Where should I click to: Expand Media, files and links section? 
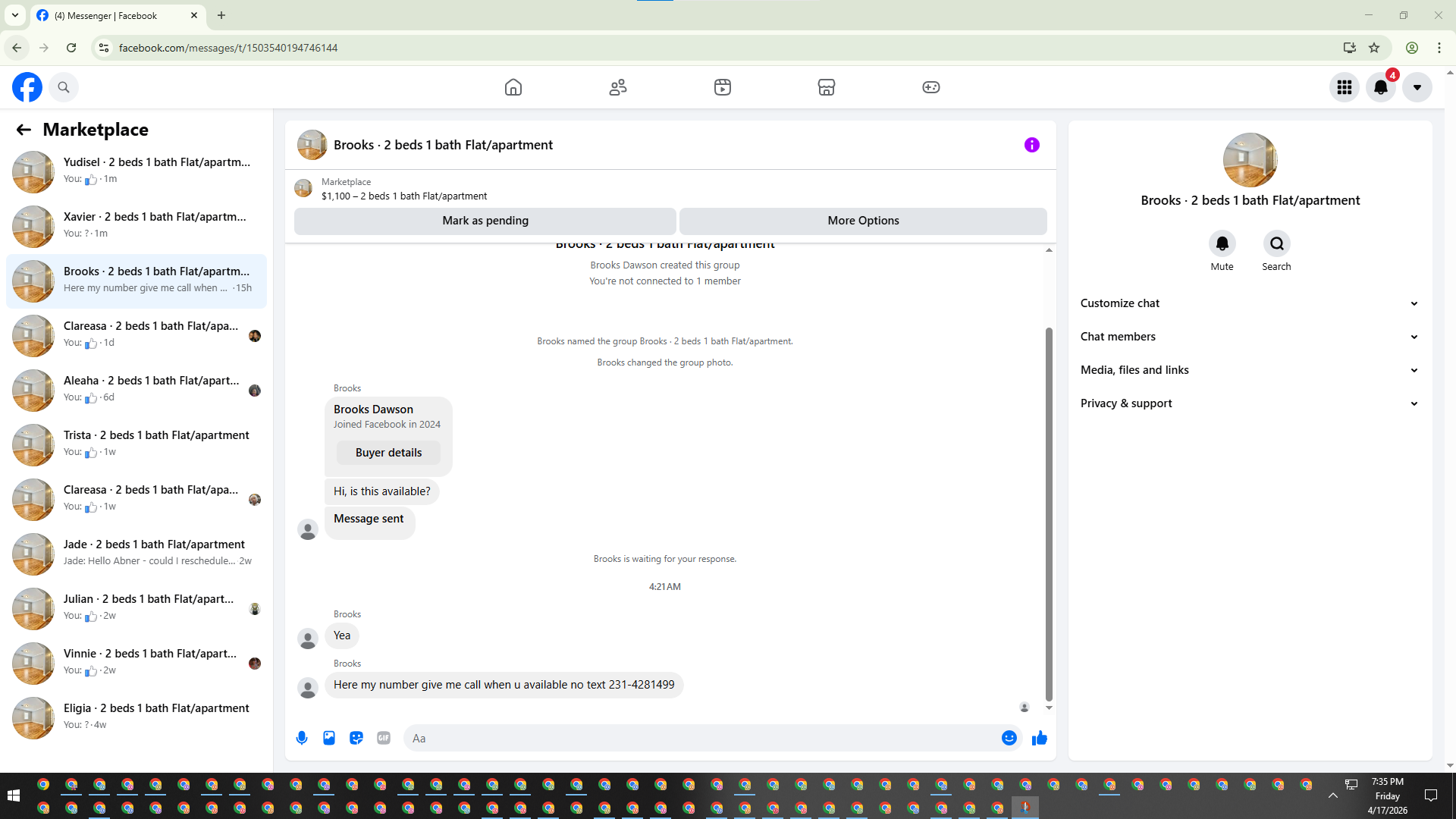tap(1250, 370)
